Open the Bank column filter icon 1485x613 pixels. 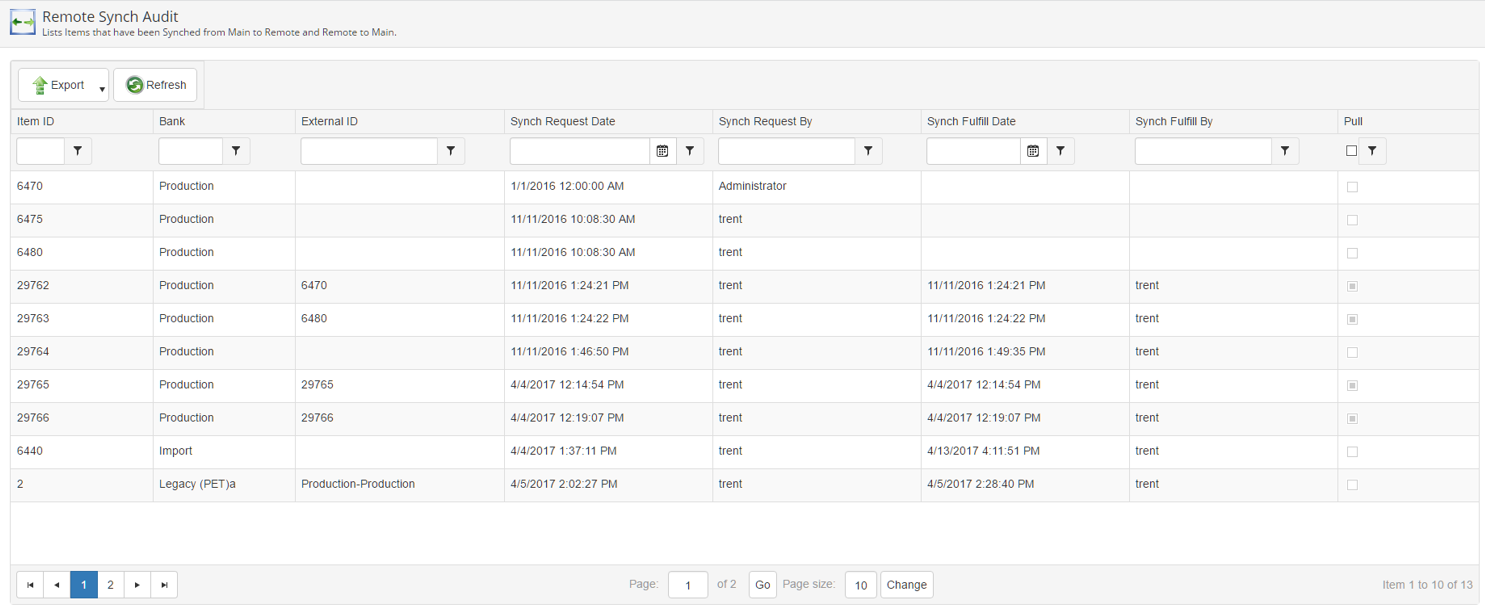pos(236,151)
